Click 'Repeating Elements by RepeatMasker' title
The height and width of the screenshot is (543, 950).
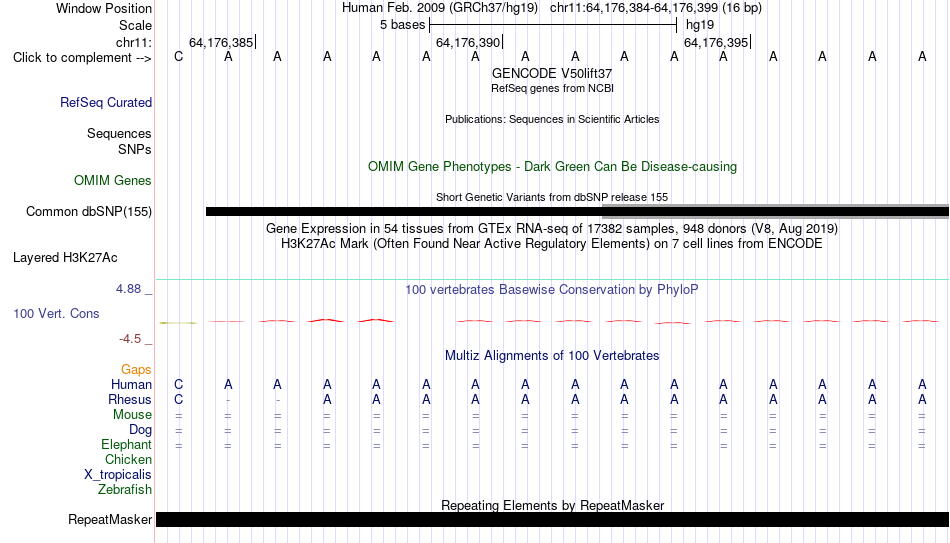(x=552, y=505)
